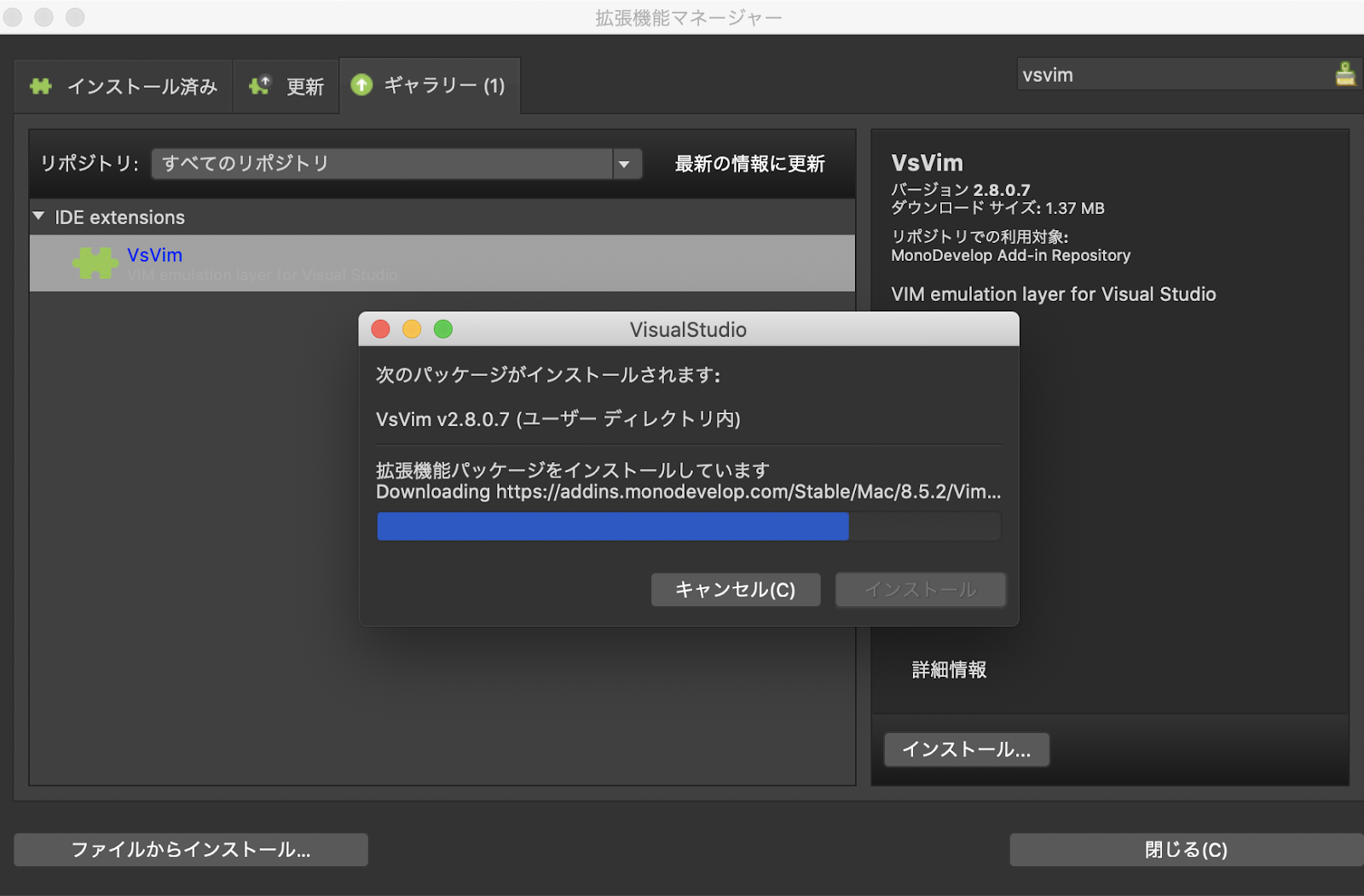This screenshot has height=896, width=1364.
Task: Collapse the IDE extensions group
Action: click(x=38, y=217)
